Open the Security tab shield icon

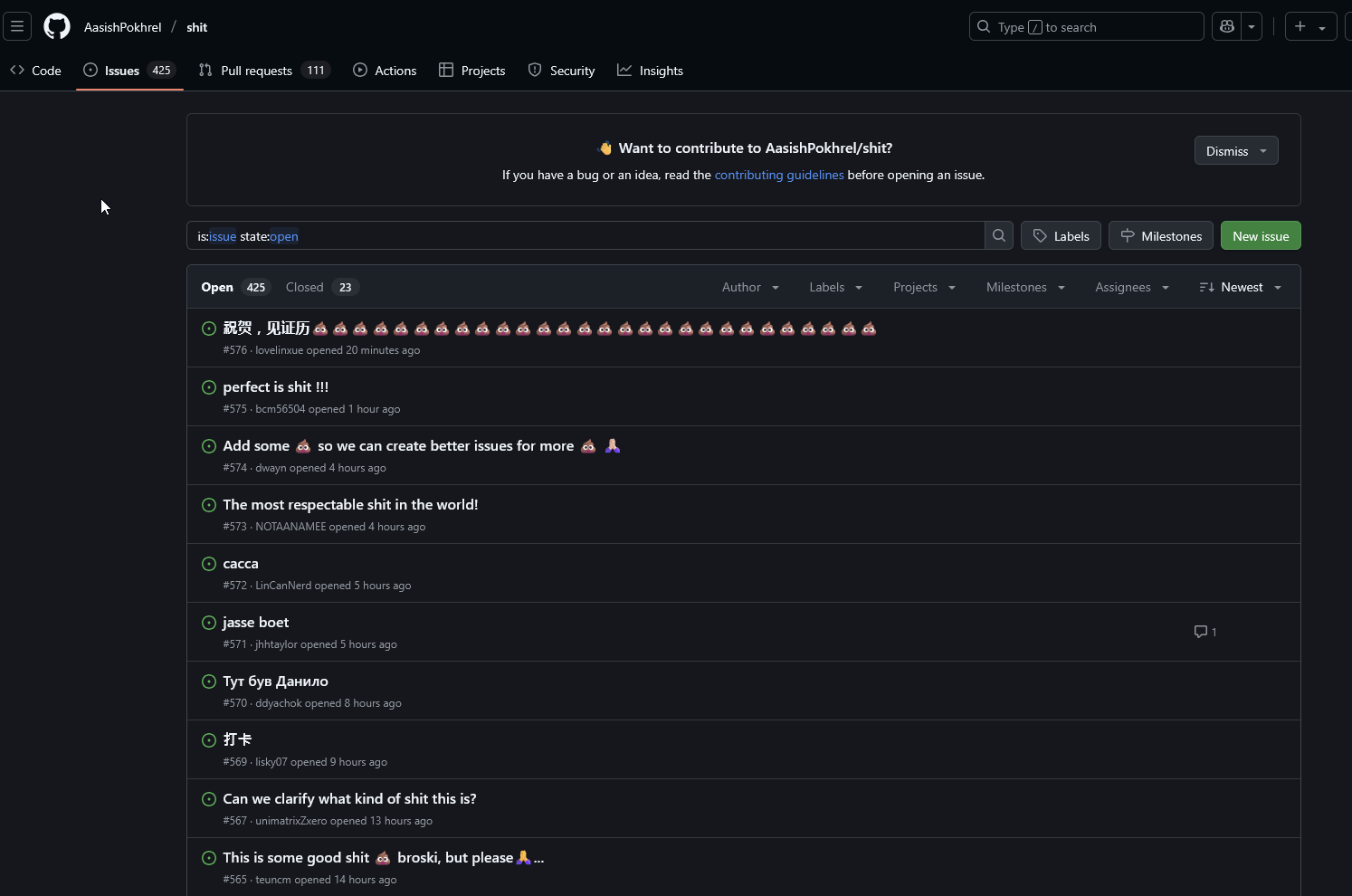[x=534, y=70]
